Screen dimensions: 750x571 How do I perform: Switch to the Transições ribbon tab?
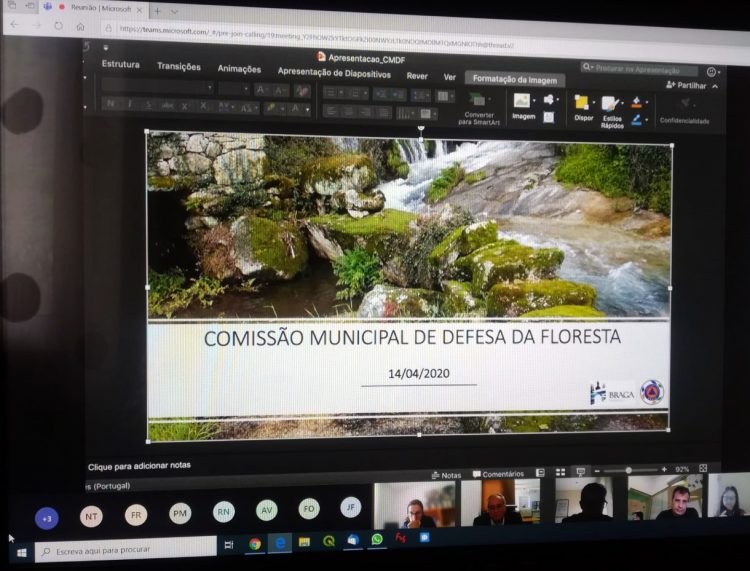point(179,66)
